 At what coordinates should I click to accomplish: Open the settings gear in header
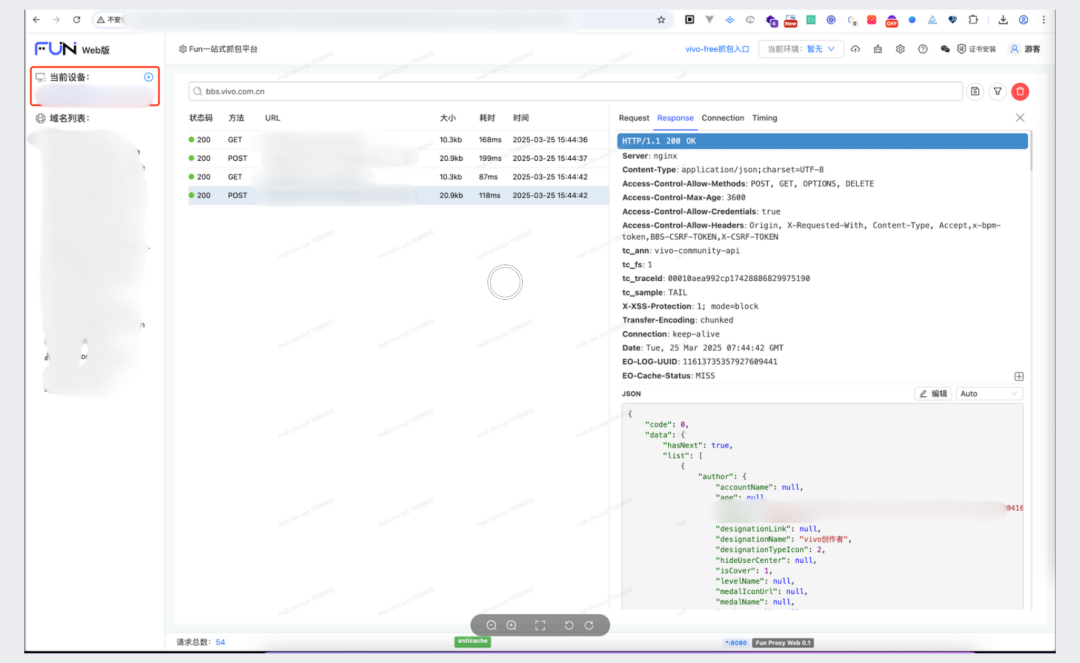[900, 49]
